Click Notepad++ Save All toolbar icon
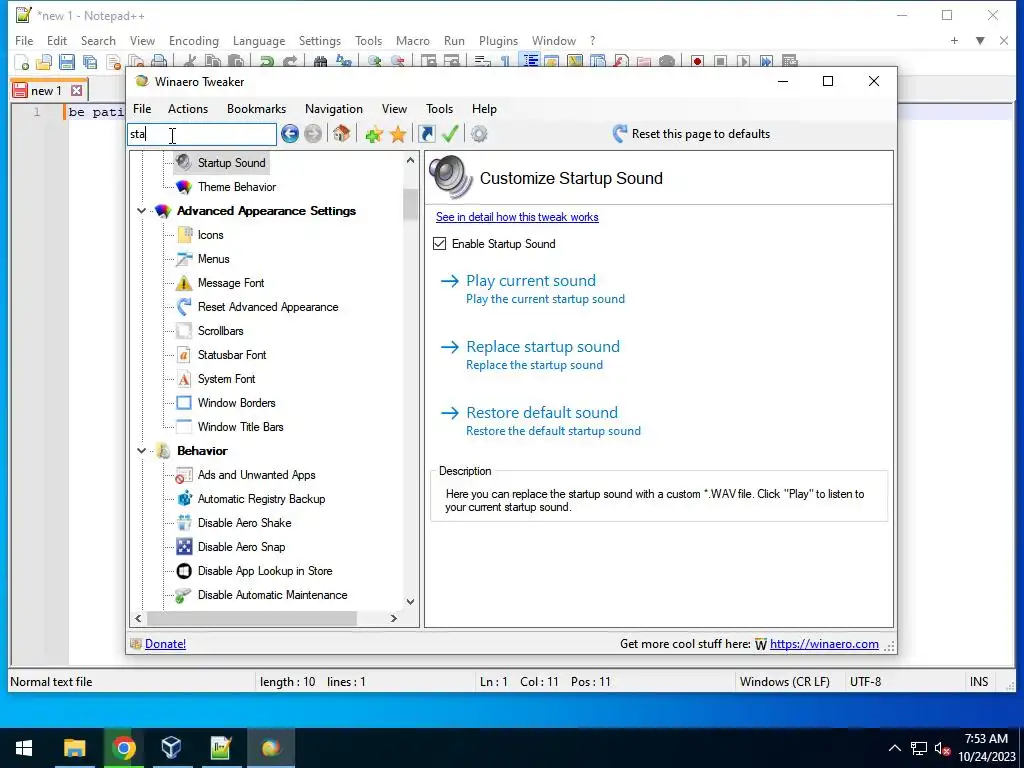The height and width of the screenshot is (768, 1024). [x=89, y=62]
